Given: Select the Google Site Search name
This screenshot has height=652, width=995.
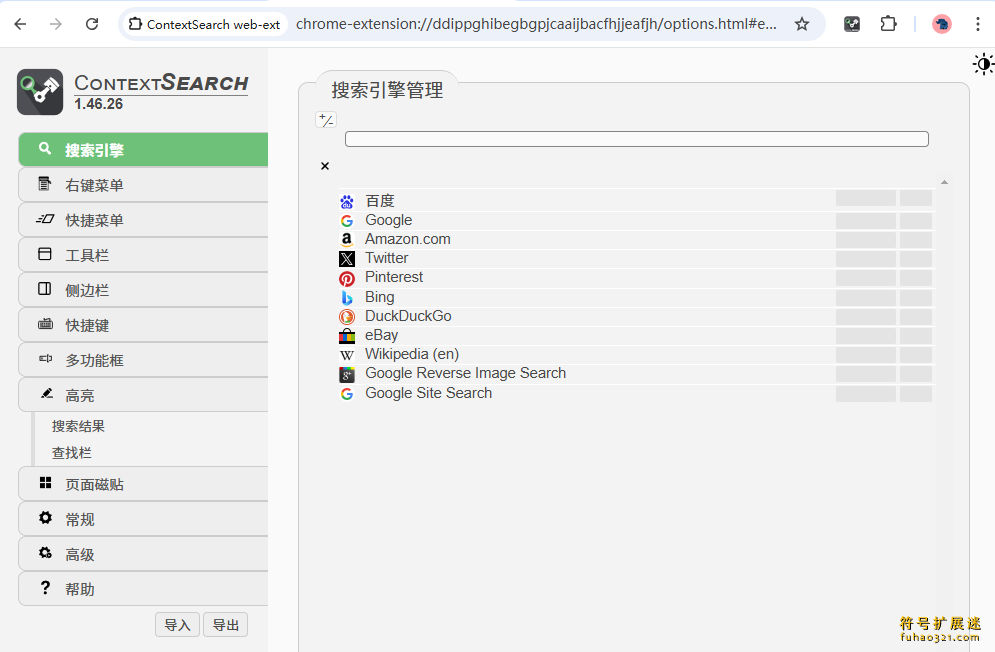Looking at the screenshot, I should pos(428,393).
